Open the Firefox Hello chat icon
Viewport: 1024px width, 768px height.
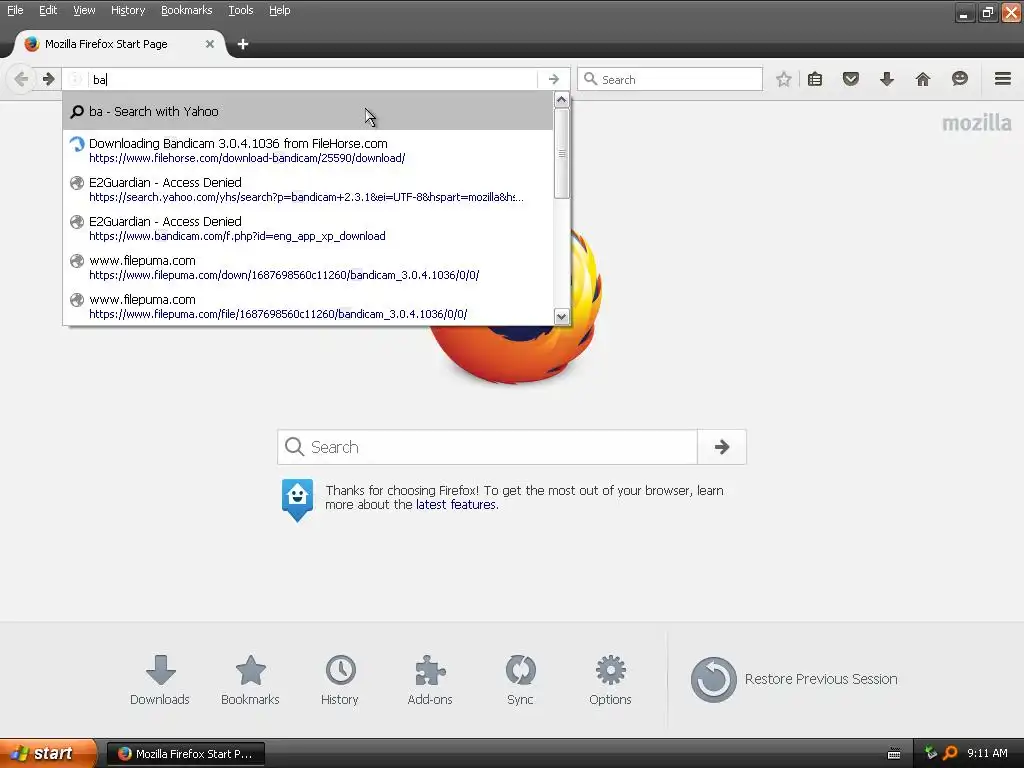[x=959, y=80]
